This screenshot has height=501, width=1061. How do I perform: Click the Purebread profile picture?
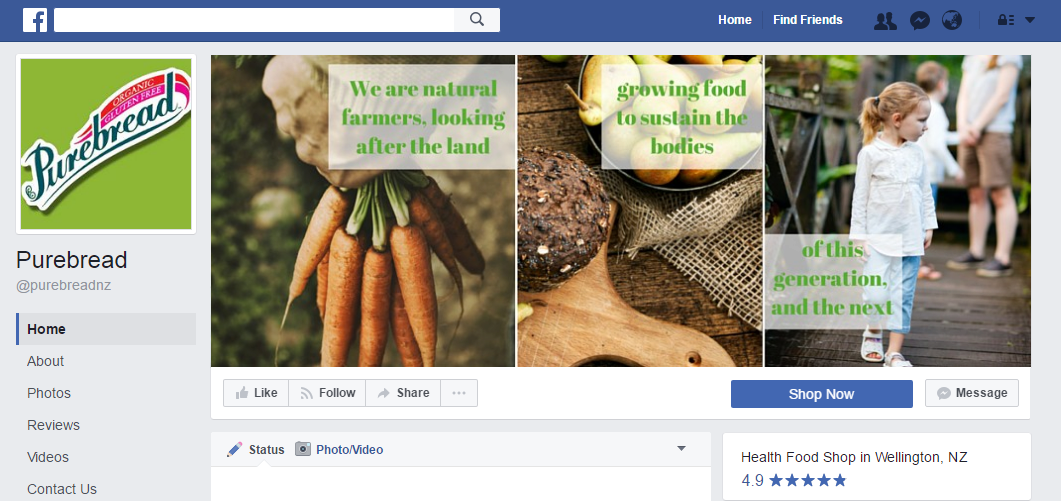tap(106, 144)
